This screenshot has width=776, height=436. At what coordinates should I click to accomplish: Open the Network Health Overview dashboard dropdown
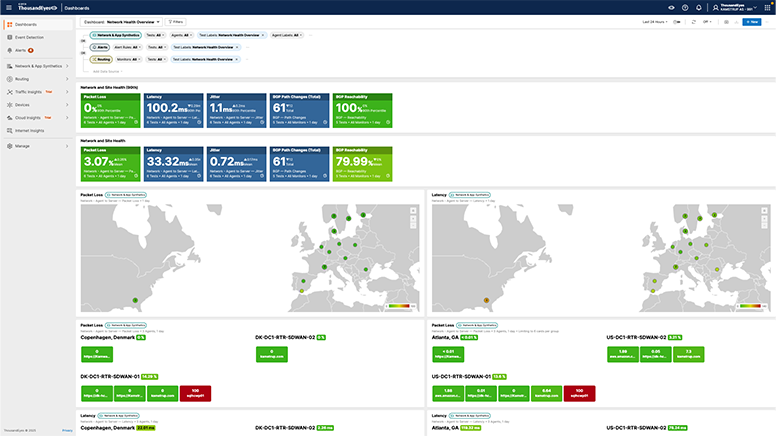click(120, 21)
